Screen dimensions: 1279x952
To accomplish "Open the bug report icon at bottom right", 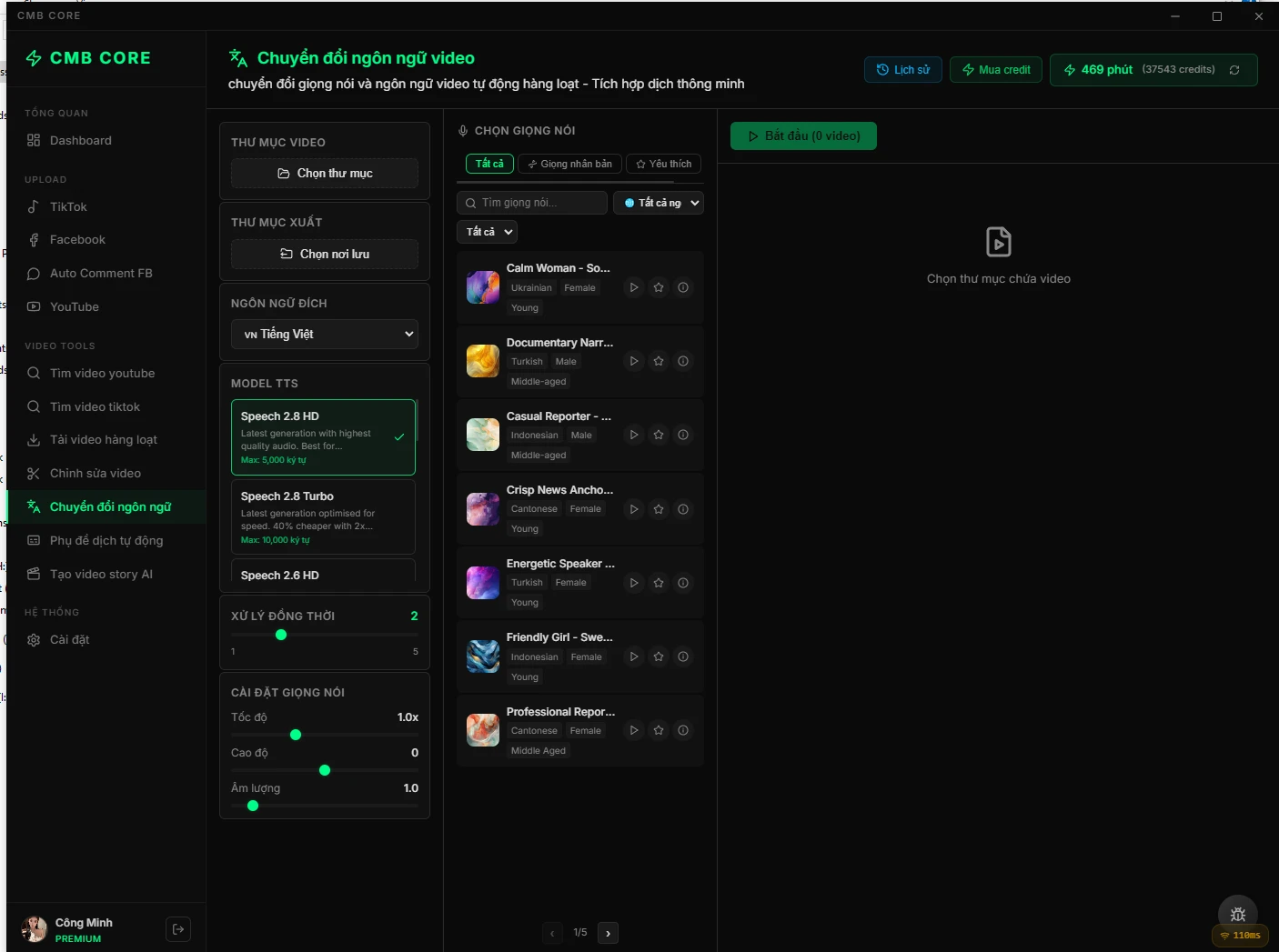I will pyautogui.click(x=1237, y=914).
